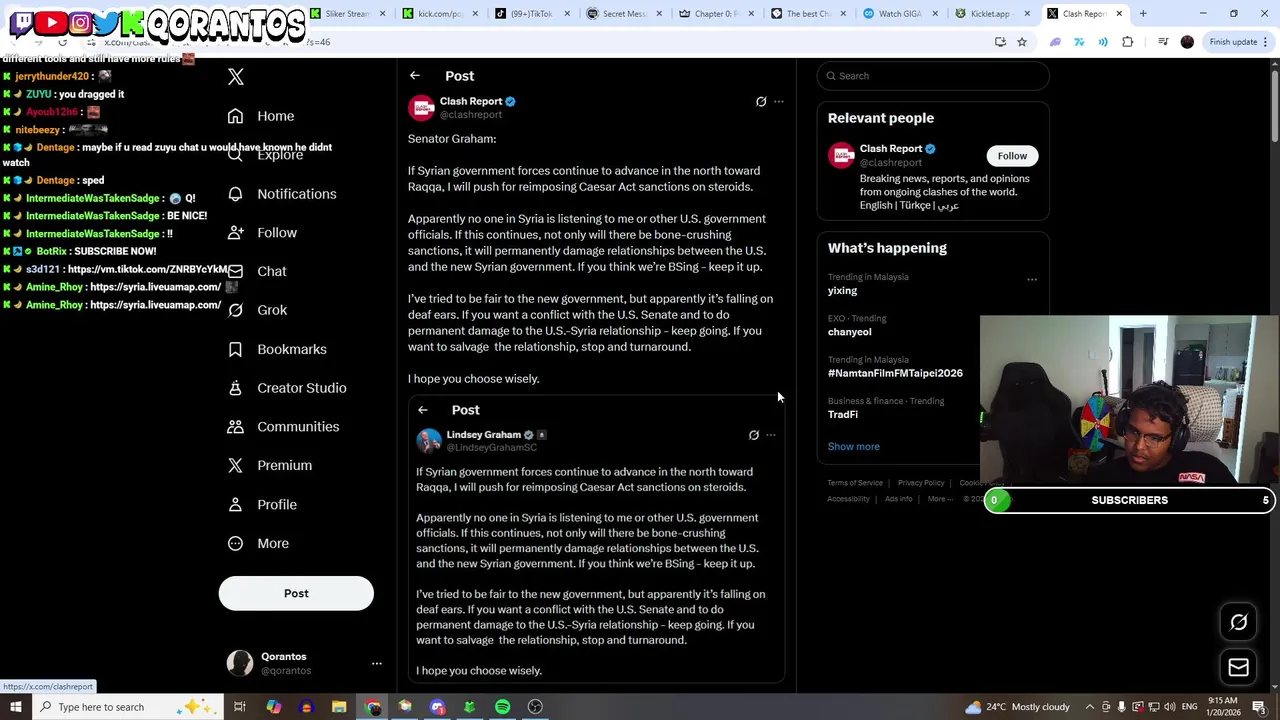Open Task View on taskbar
Screen dimensions: 1280x720
pyautogui.click(x=240, y=707)
